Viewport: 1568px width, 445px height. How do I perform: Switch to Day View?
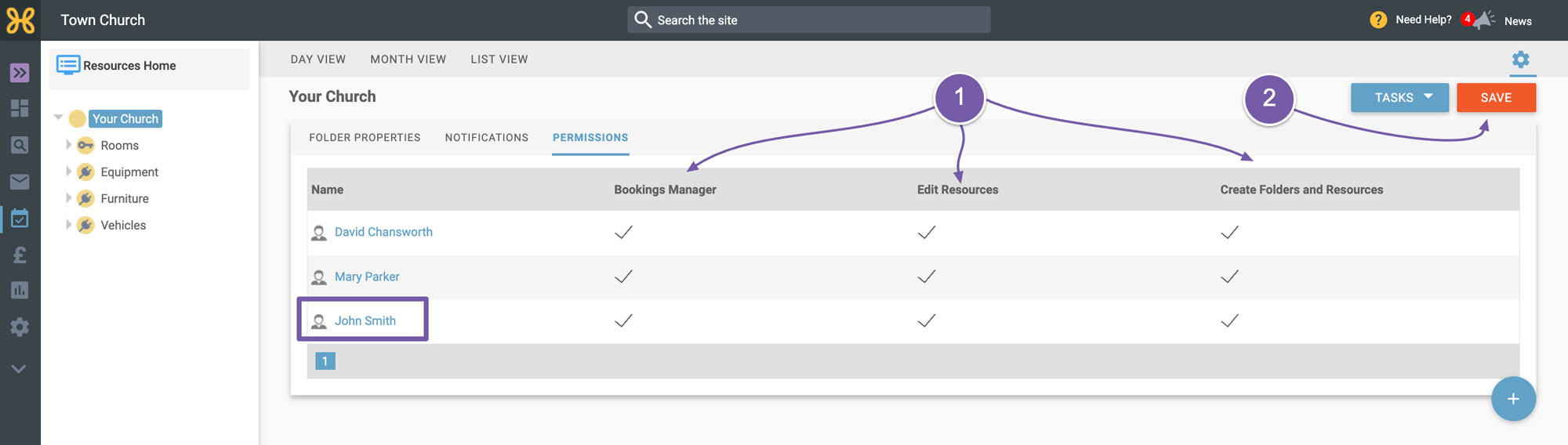[318, 60]
